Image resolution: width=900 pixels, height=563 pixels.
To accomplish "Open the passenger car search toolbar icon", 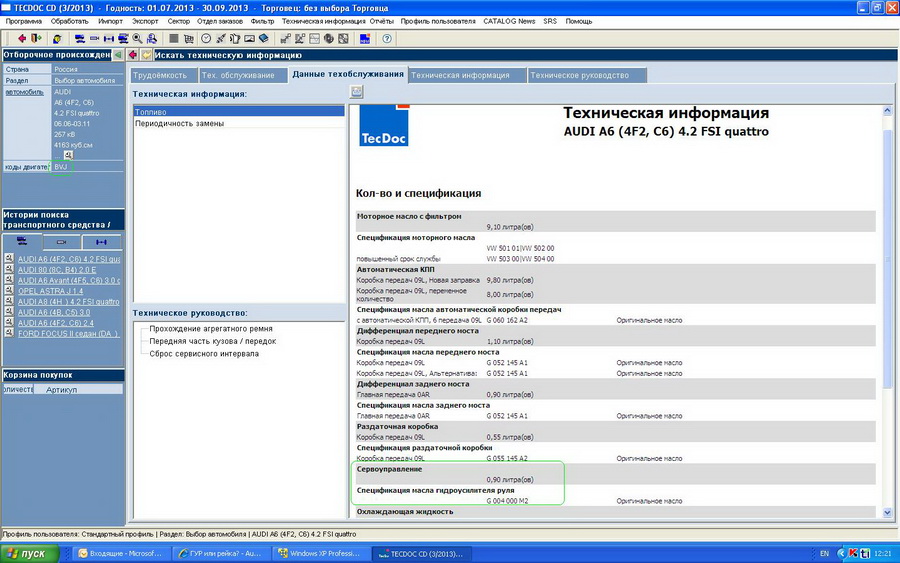I will (80, 38).
